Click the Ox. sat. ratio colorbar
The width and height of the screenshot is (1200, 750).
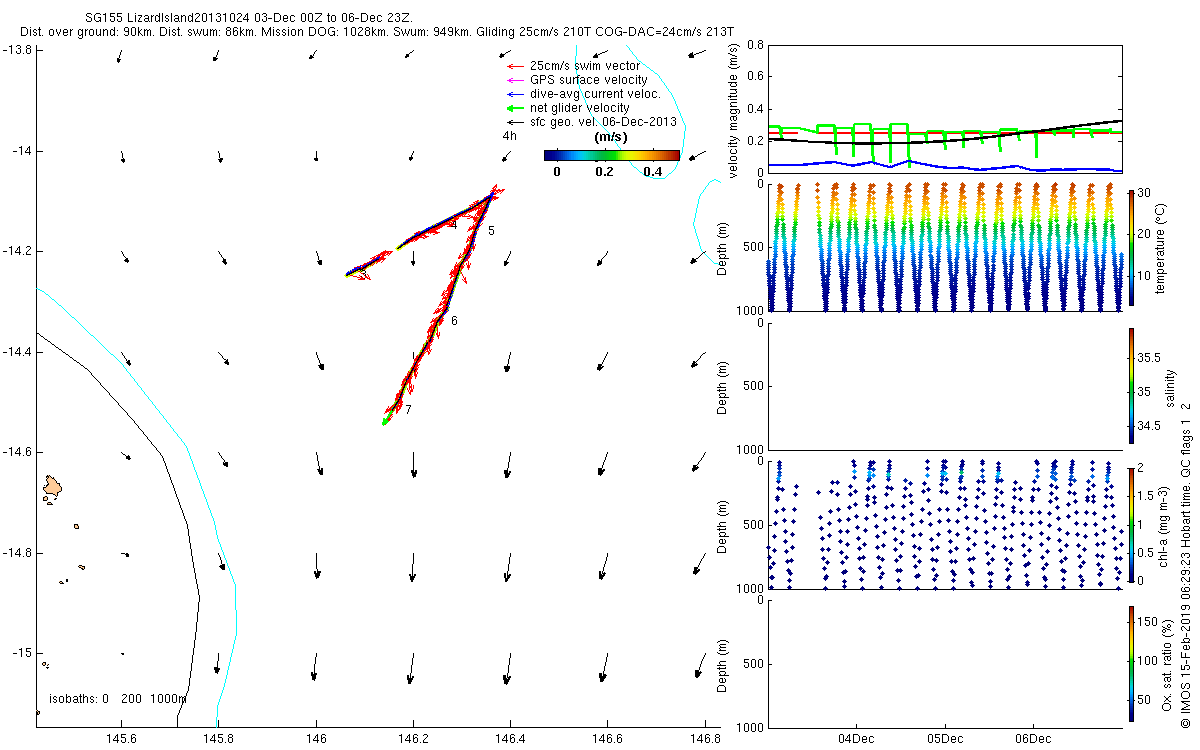click(x=1131, y=662)
